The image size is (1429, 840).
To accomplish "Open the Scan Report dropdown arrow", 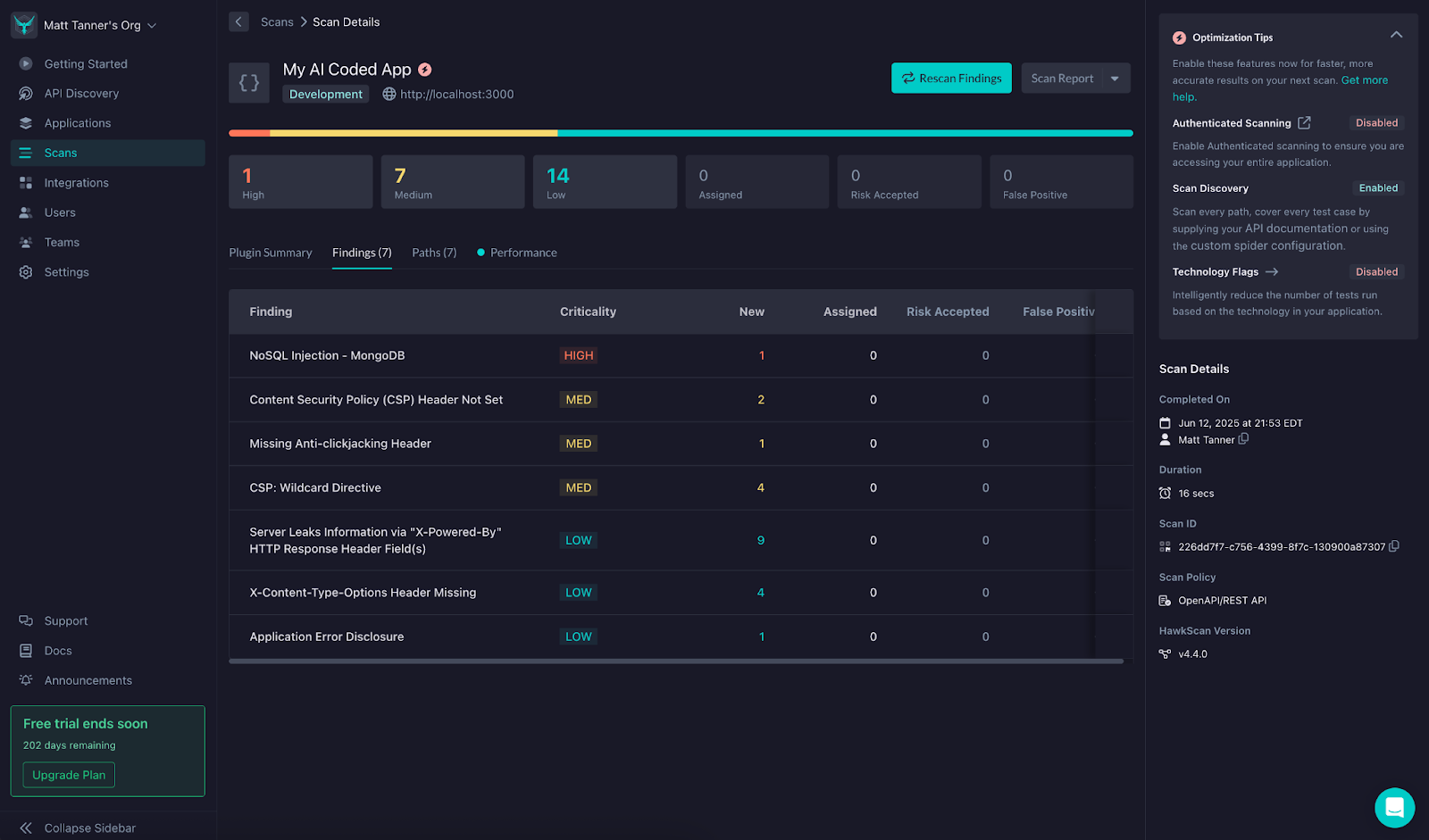I will [x=1116, y=79].
